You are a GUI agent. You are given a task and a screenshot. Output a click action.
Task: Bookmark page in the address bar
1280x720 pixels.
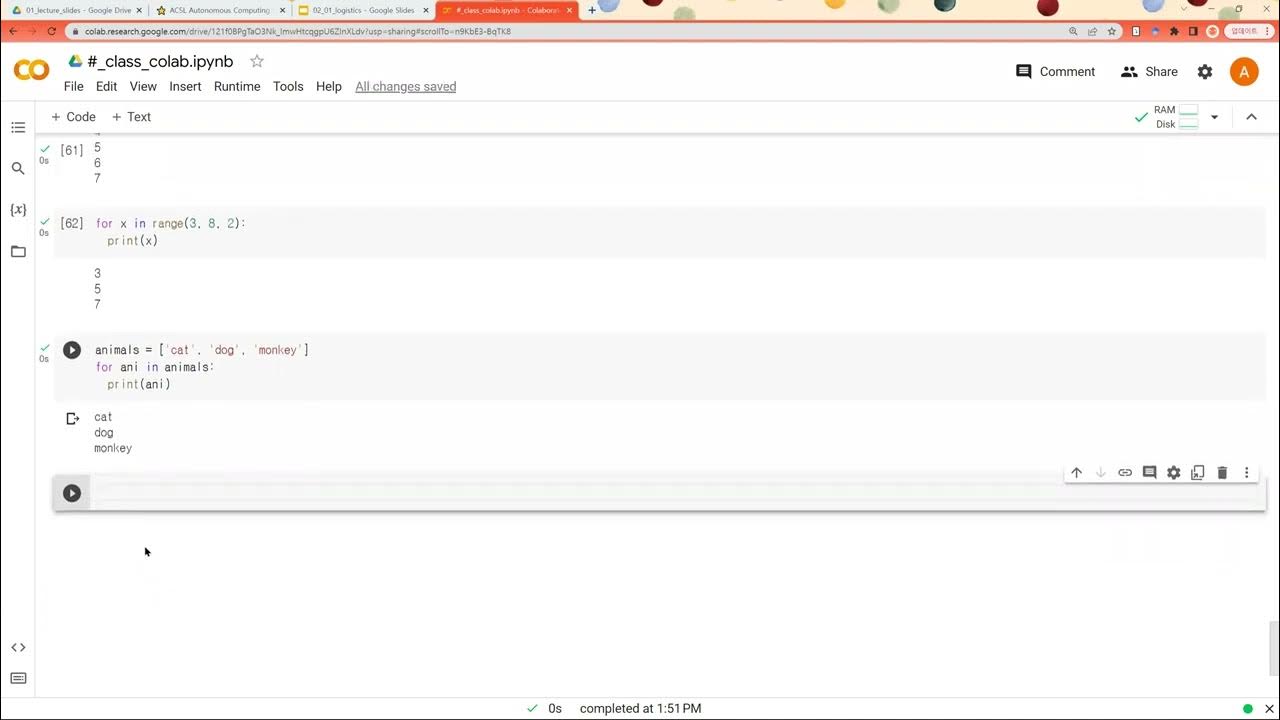coord(1111,31)
